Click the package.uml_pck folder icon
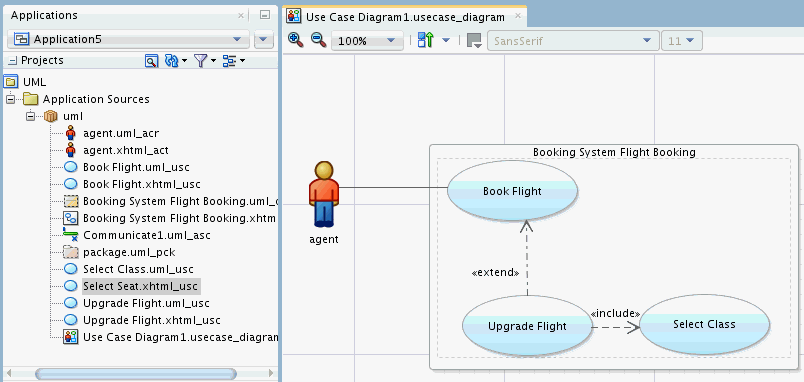The image size is (804, 382). (71, 252)
